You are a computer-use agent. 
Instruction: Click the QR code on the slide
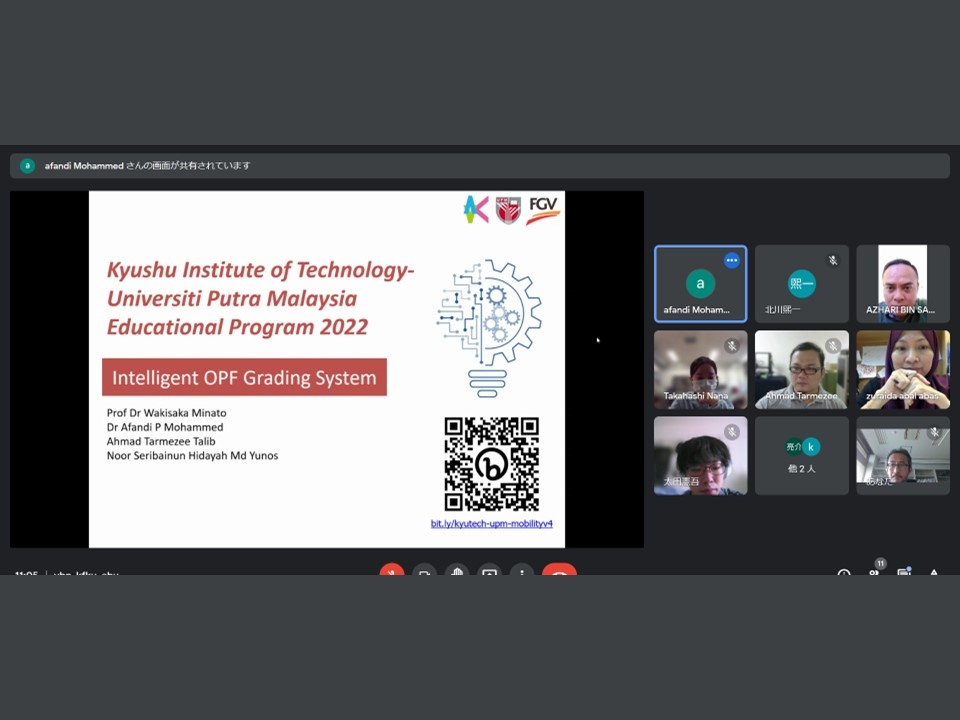492,464
